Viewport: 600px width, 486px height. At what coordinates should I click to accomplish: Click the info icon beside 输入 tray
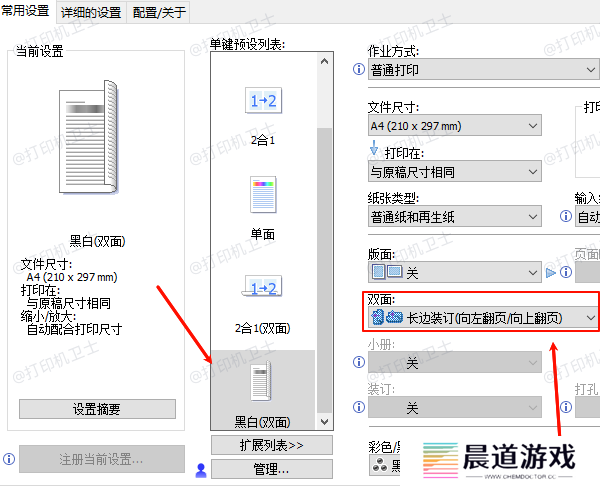(x=566, y=216)
